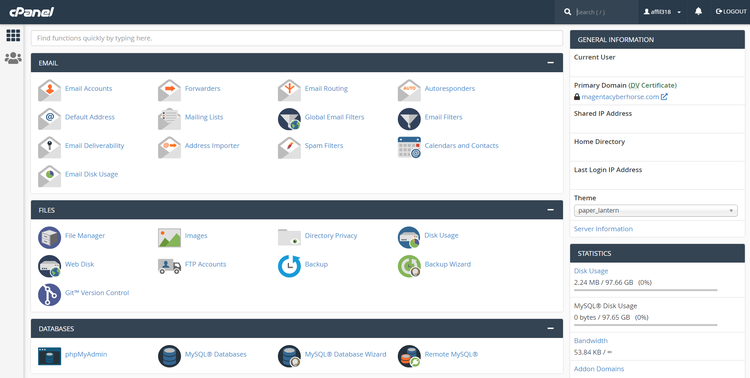Click the Mailing Lists icon
This screenshot has height=378, width=750.
[169, 119]
